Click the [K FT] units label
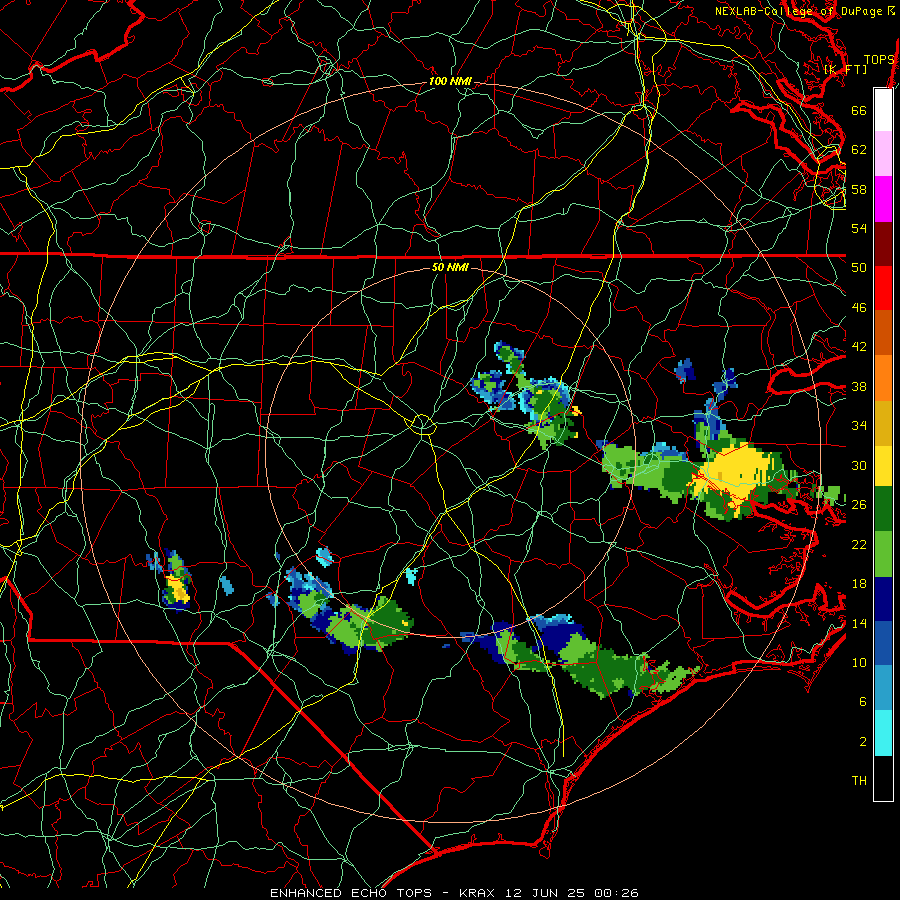 tap(845, 70)
